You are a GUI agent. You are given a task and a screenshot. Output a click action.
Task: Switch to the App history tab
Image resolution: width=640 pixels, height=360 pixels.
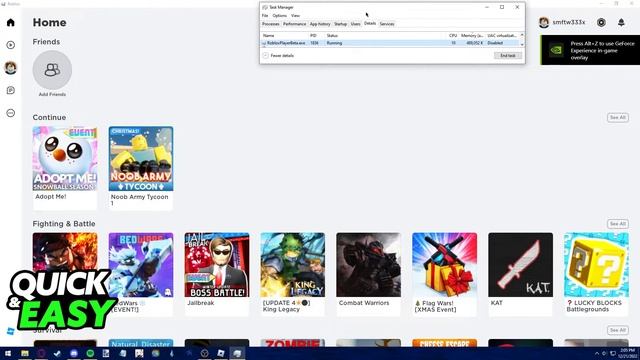click(320, 24)
